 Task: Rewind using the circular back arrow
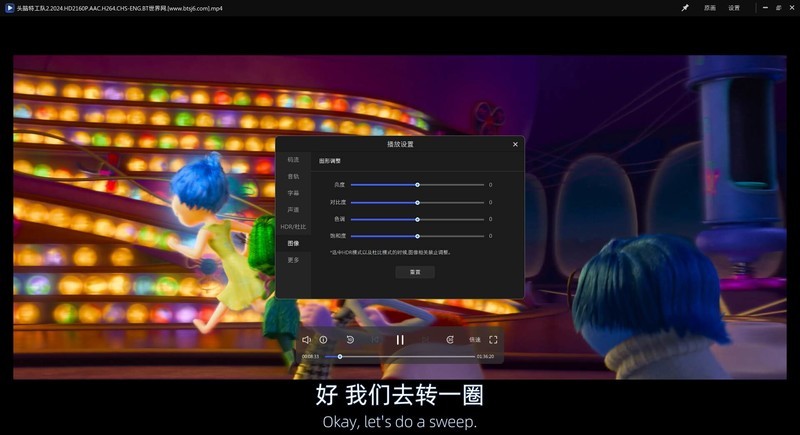click(351, 340)
